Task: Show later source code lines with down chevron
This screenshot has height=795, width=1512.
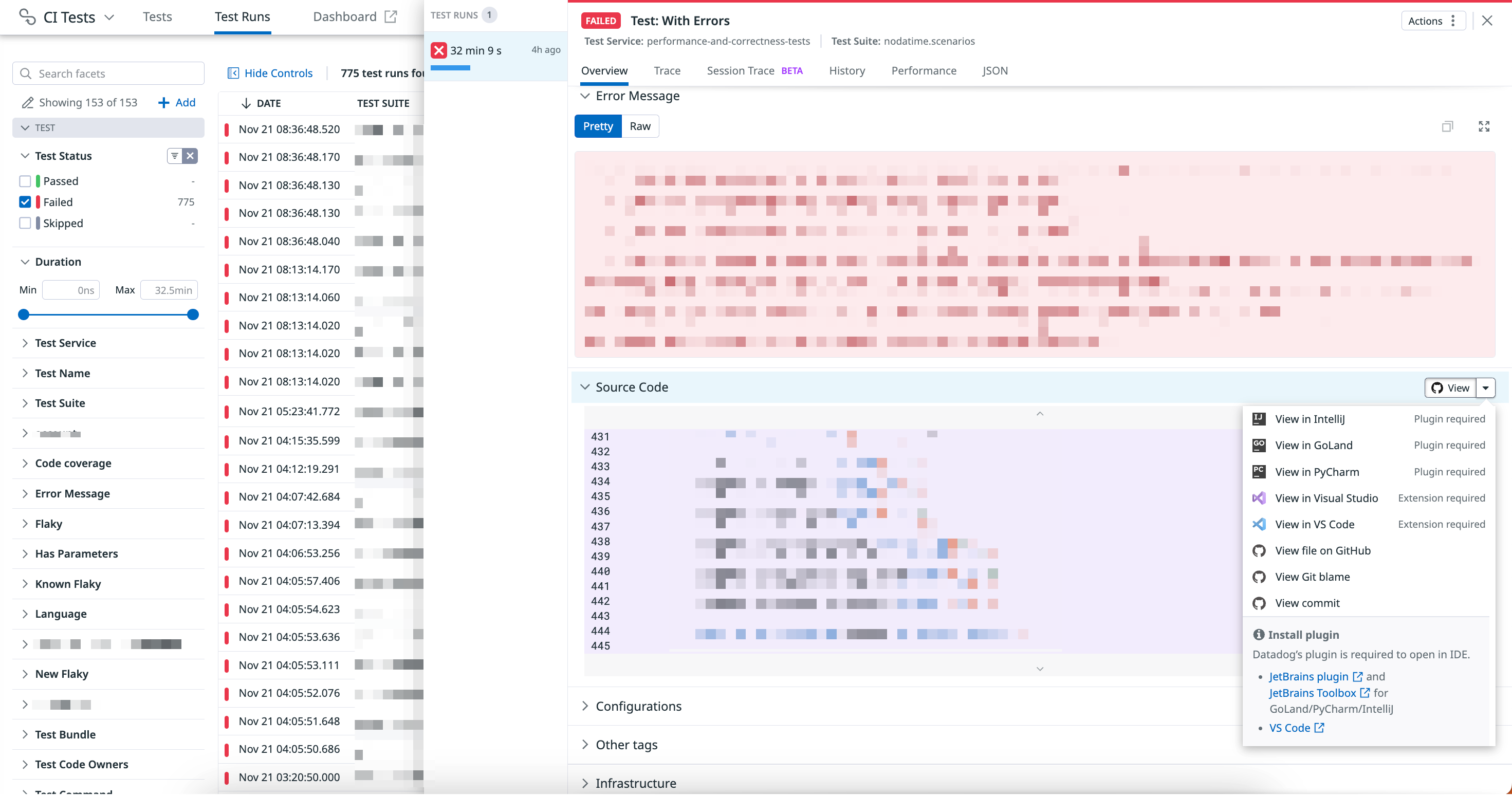Action: (x=1040, y=669)
